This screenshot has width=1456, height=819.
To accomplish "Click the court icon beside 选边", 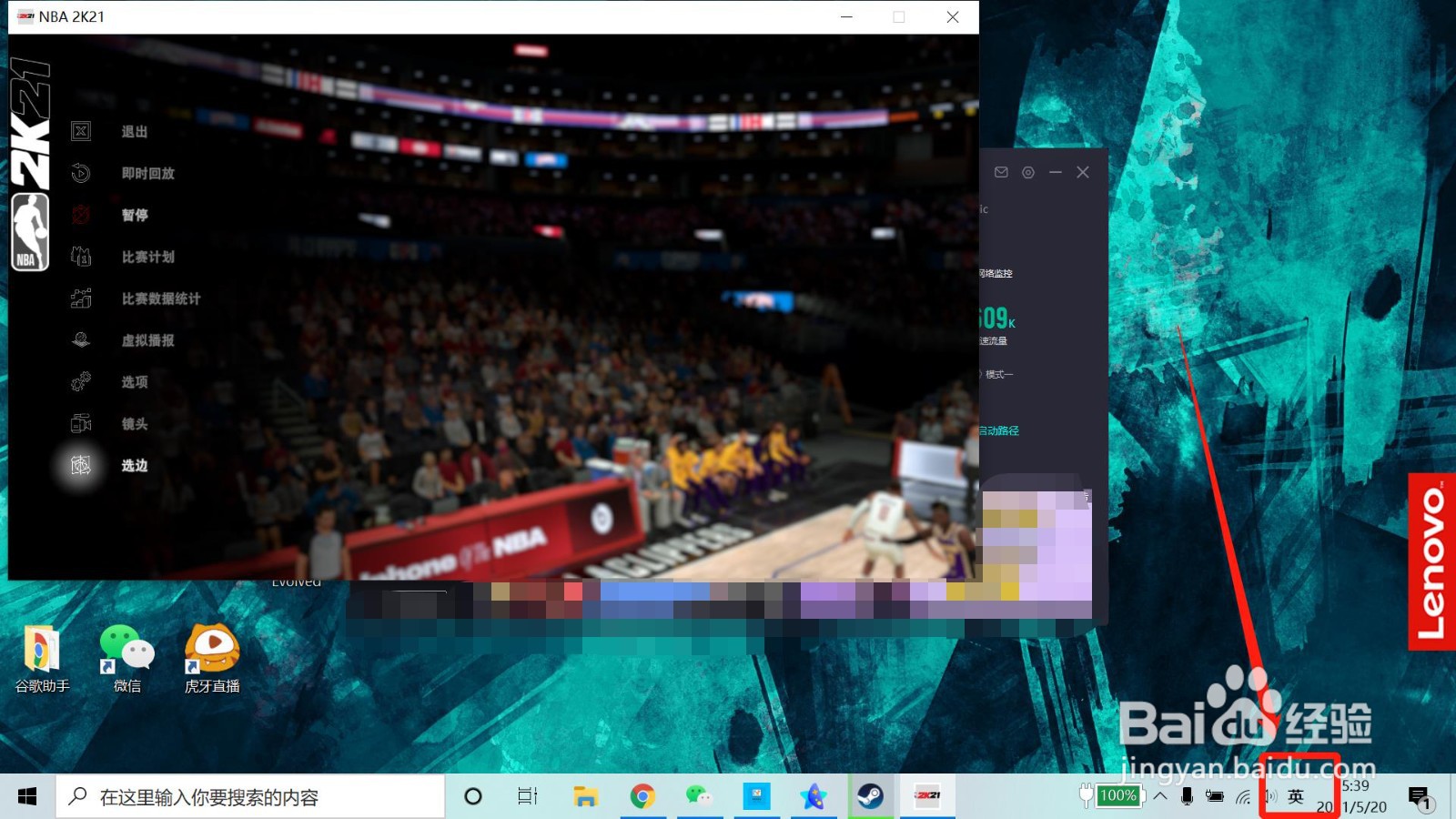I will pyautogui.click(x=81, y=465).
